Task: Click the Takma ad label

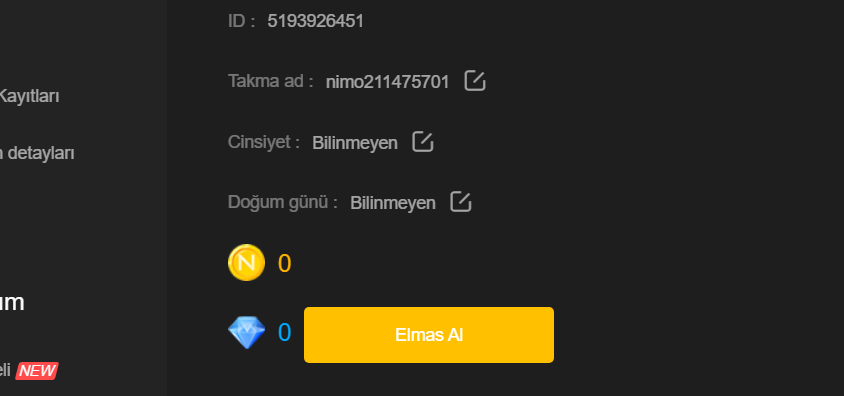Action: tap(271, 81)
